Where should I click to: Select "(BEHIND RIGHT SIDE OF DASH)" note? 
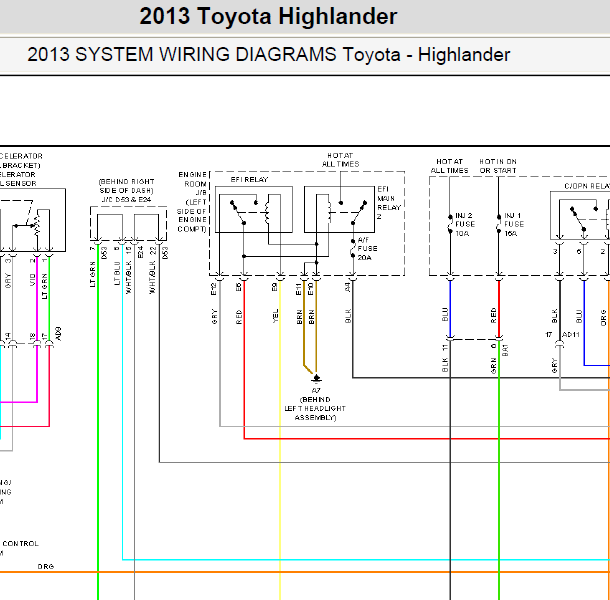tap(126, 186)
